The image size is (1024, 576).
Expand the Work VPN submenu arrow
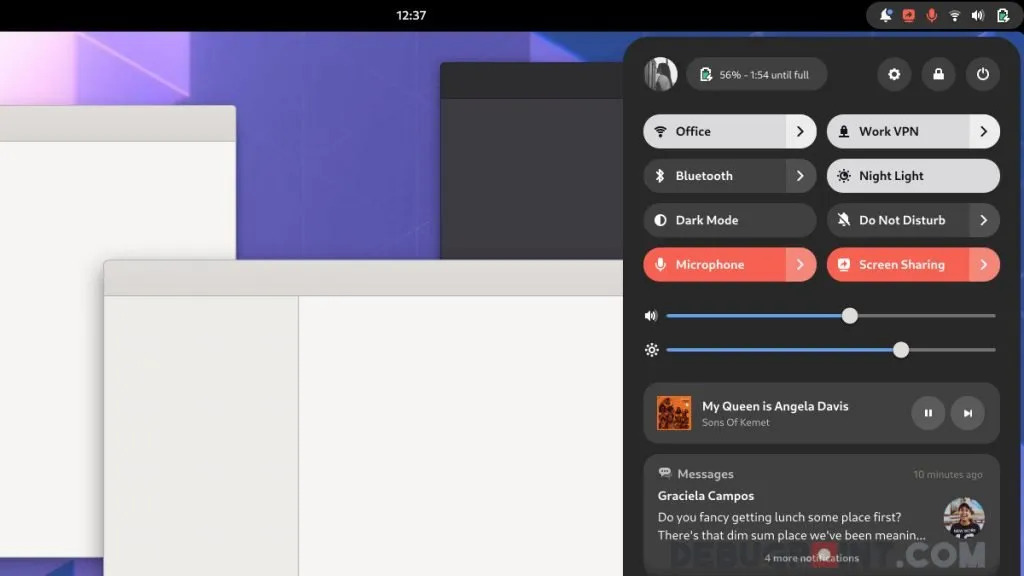984,131
